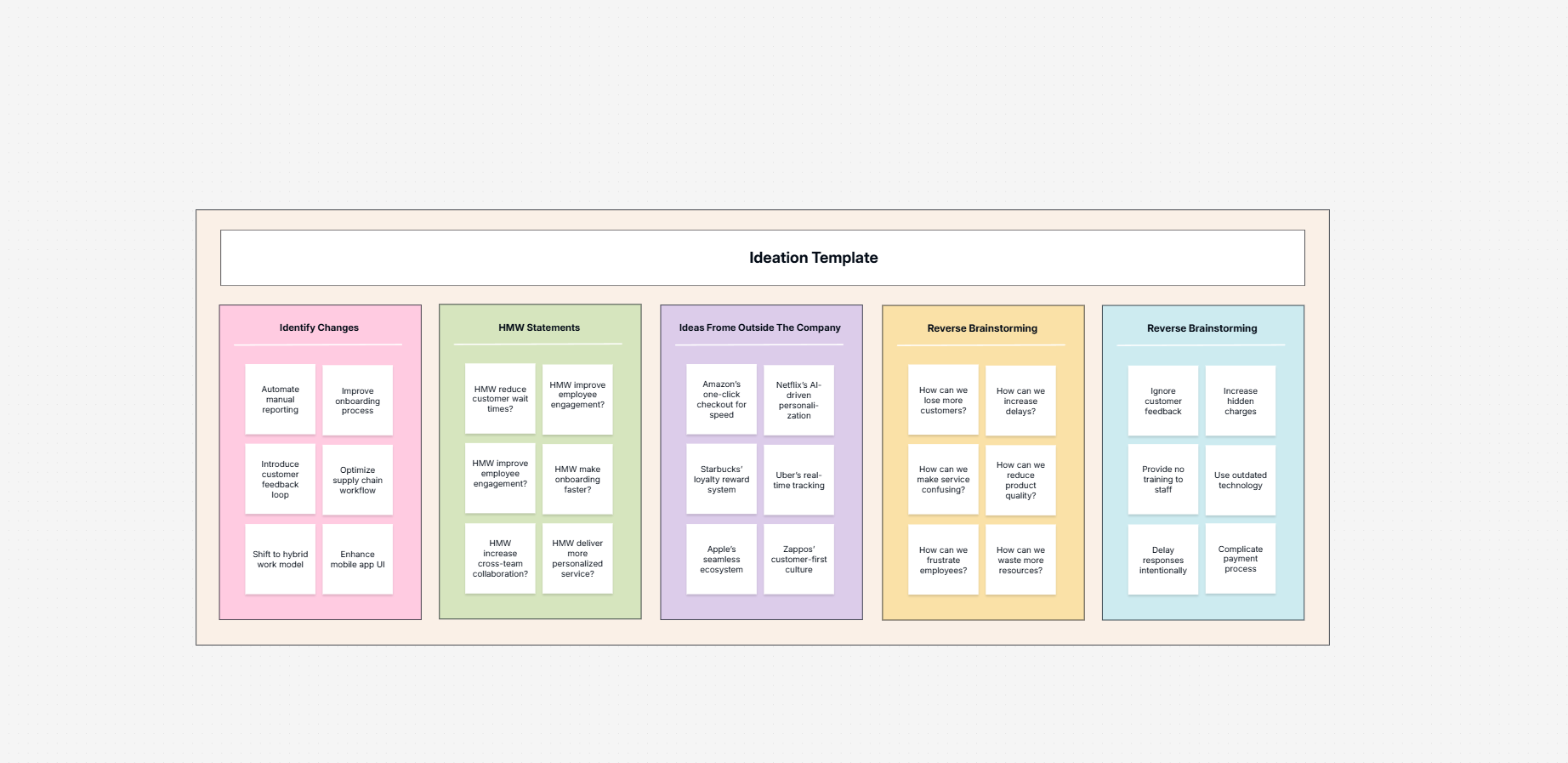This screenshot has width=1568, height=763.
Task: Select the Improve onboarding process note
Action: [x=357, y=401]
